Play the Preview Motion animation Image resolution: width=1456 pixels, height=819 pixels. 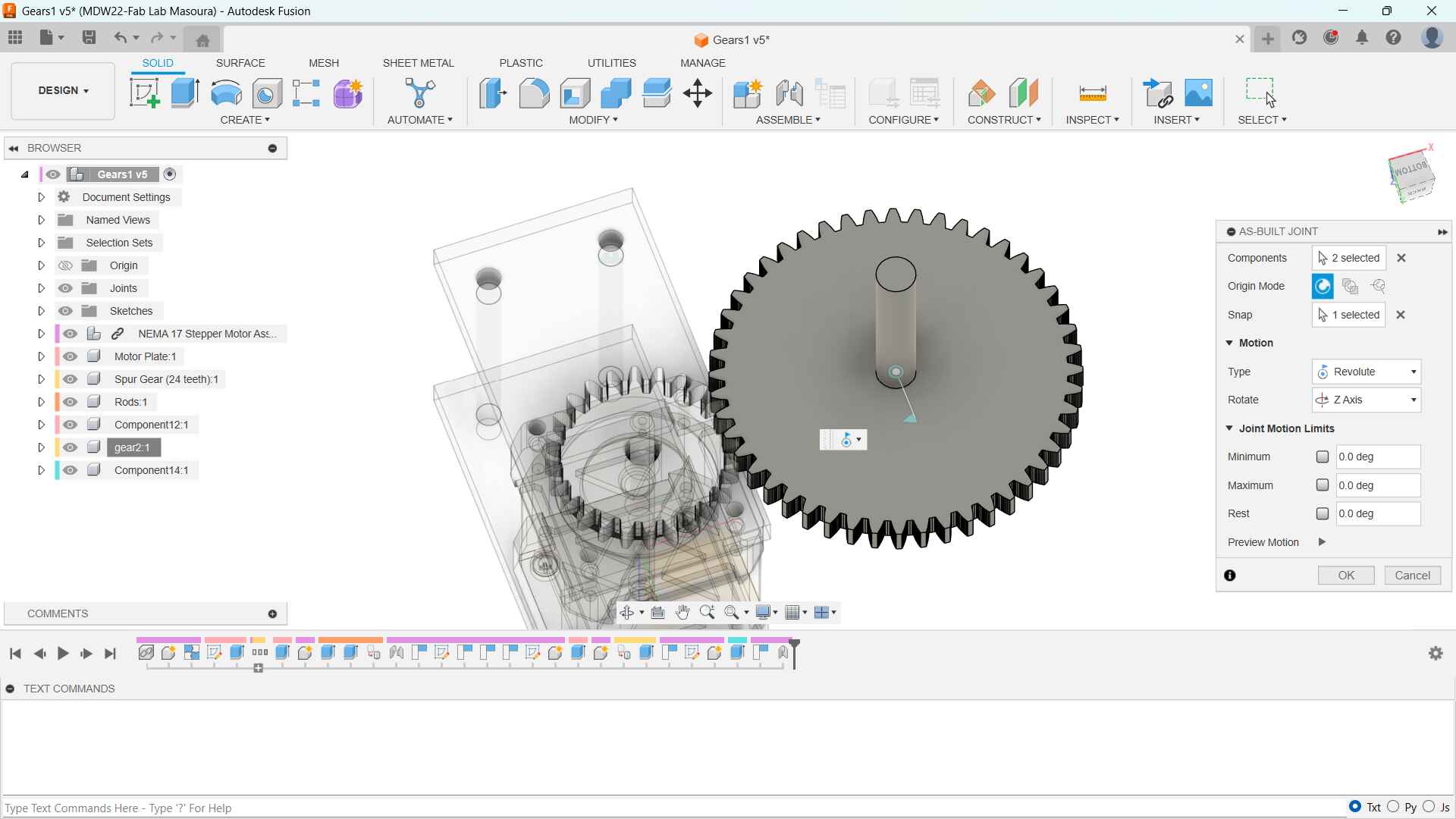[1322, 542]
